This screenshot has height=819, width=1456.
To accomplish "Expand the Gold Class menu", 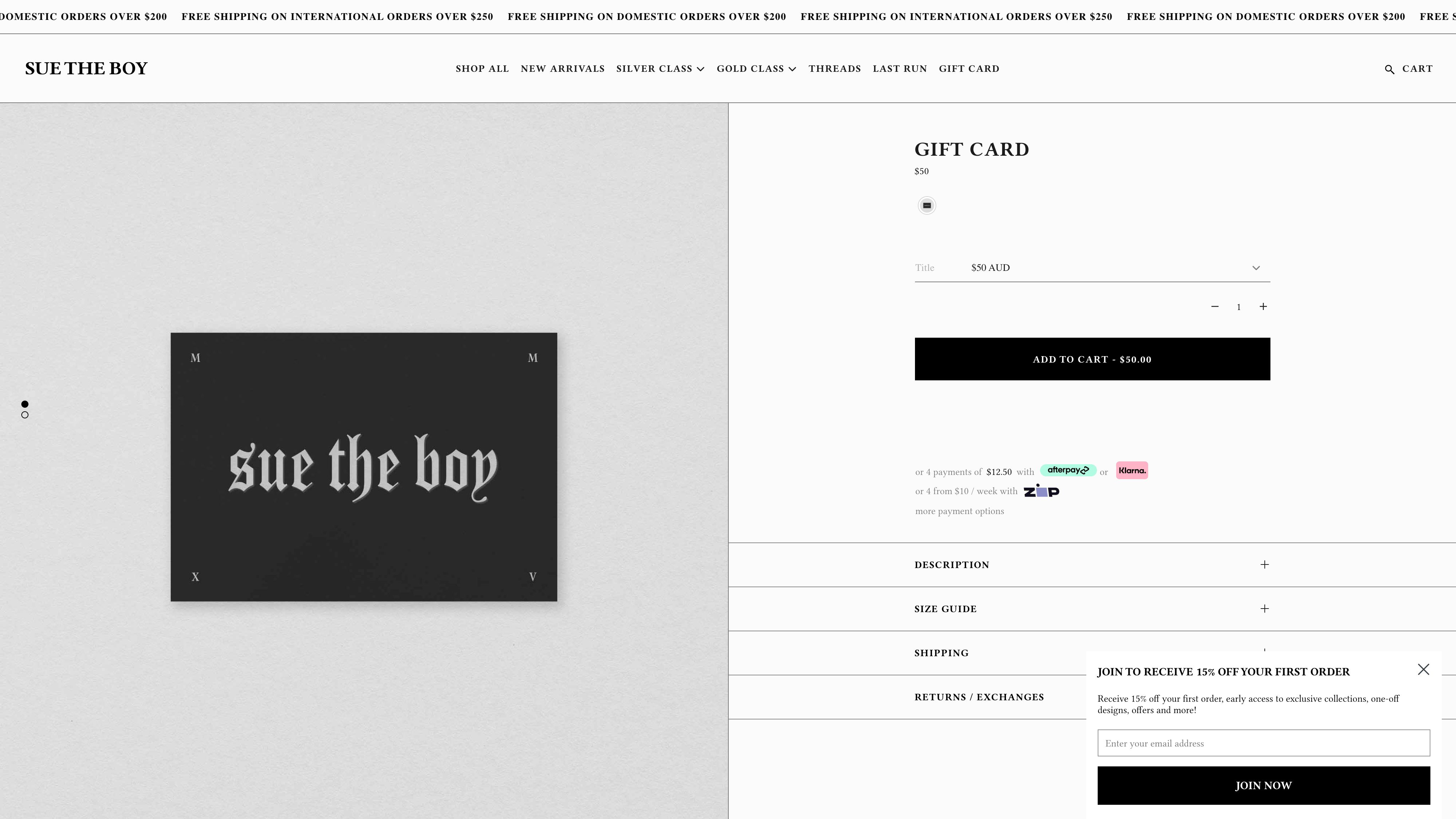I will pyautogui.click(x=756, y=69).
